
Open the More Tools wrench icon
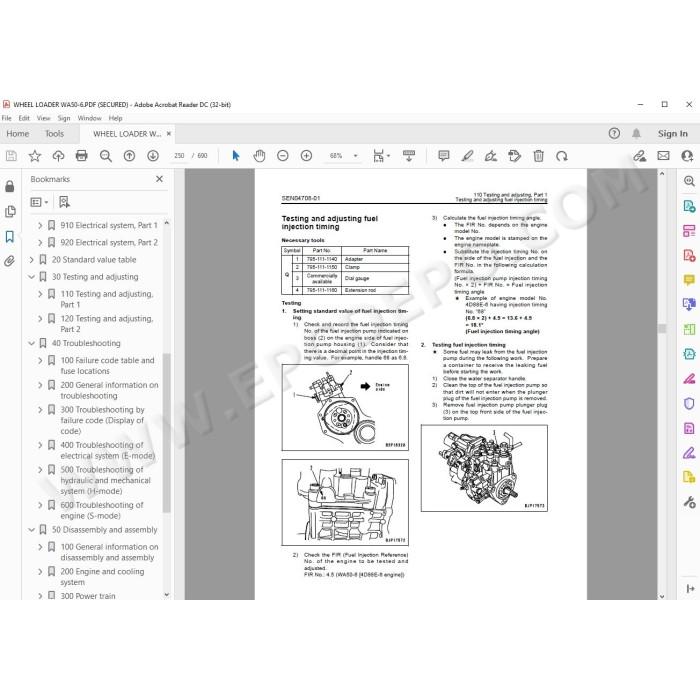point(689,502)
